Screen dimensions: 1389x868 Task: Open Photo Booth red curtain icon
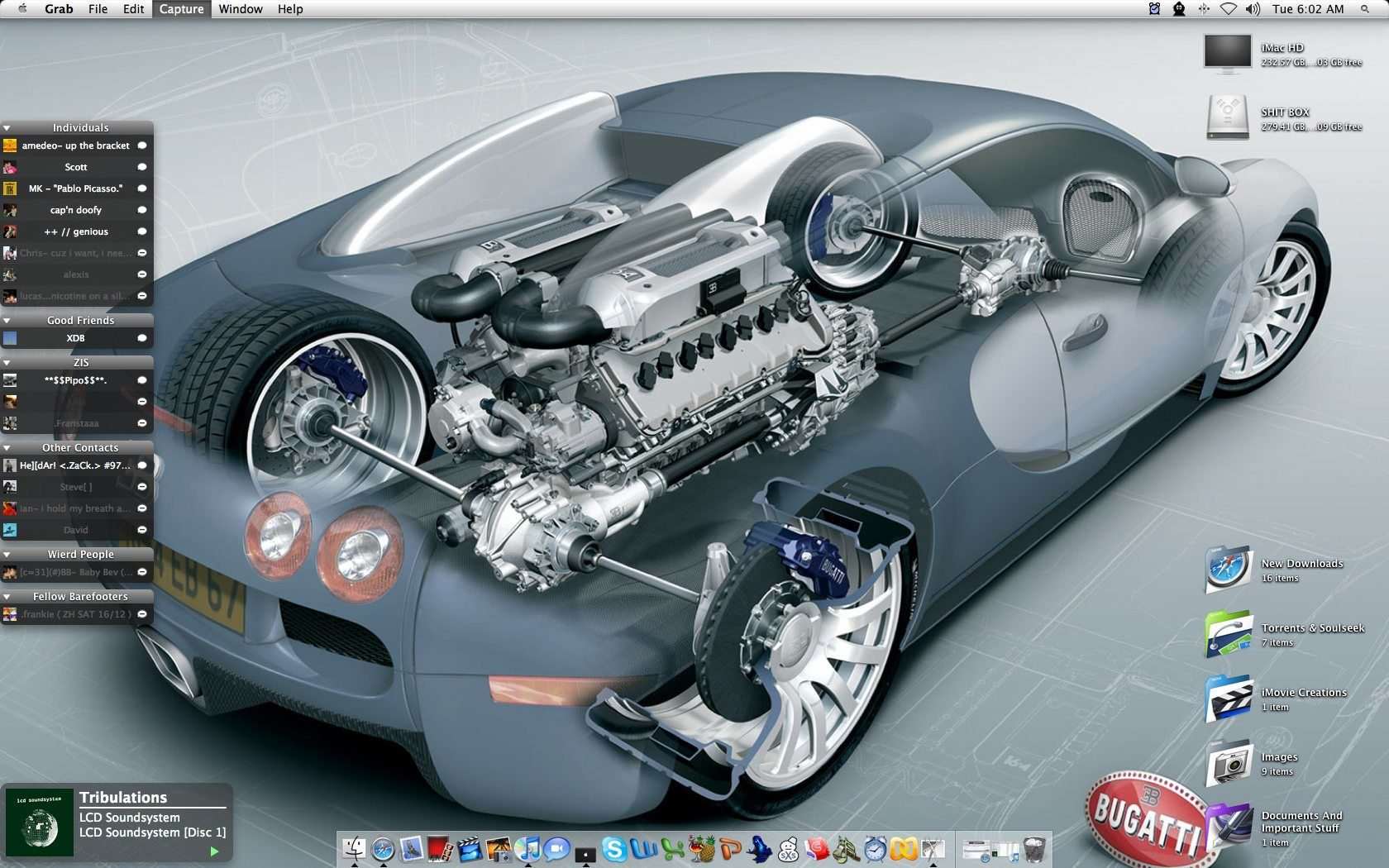point(439,848)
